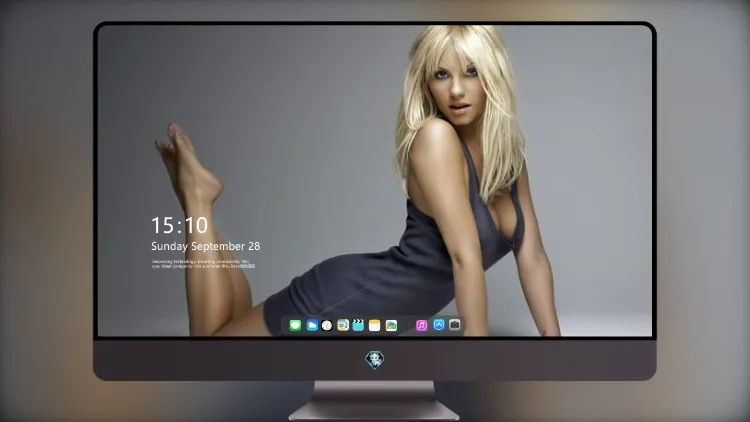This screenshot has width=750, height=422.
Task: Open the green Messages app in dock
Action: (x=295, y=325)
